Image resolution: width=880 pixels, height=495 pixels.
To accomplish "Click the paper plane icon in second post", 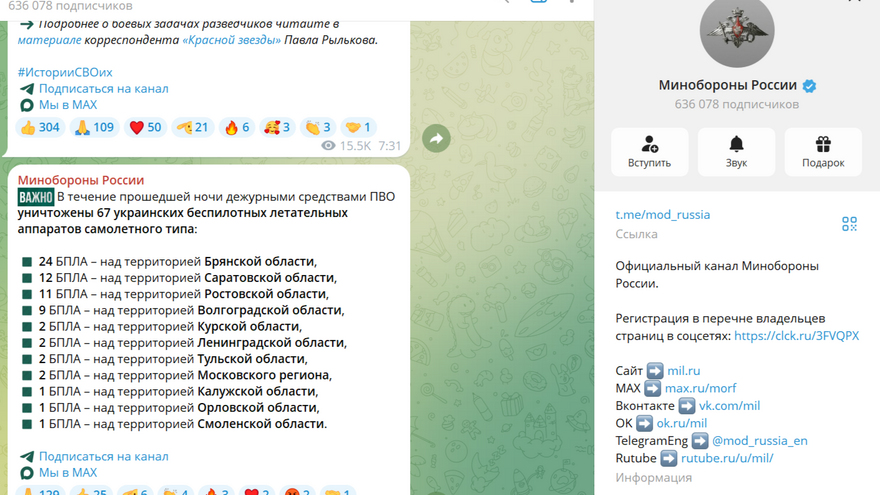I will (x=26, y=456).
